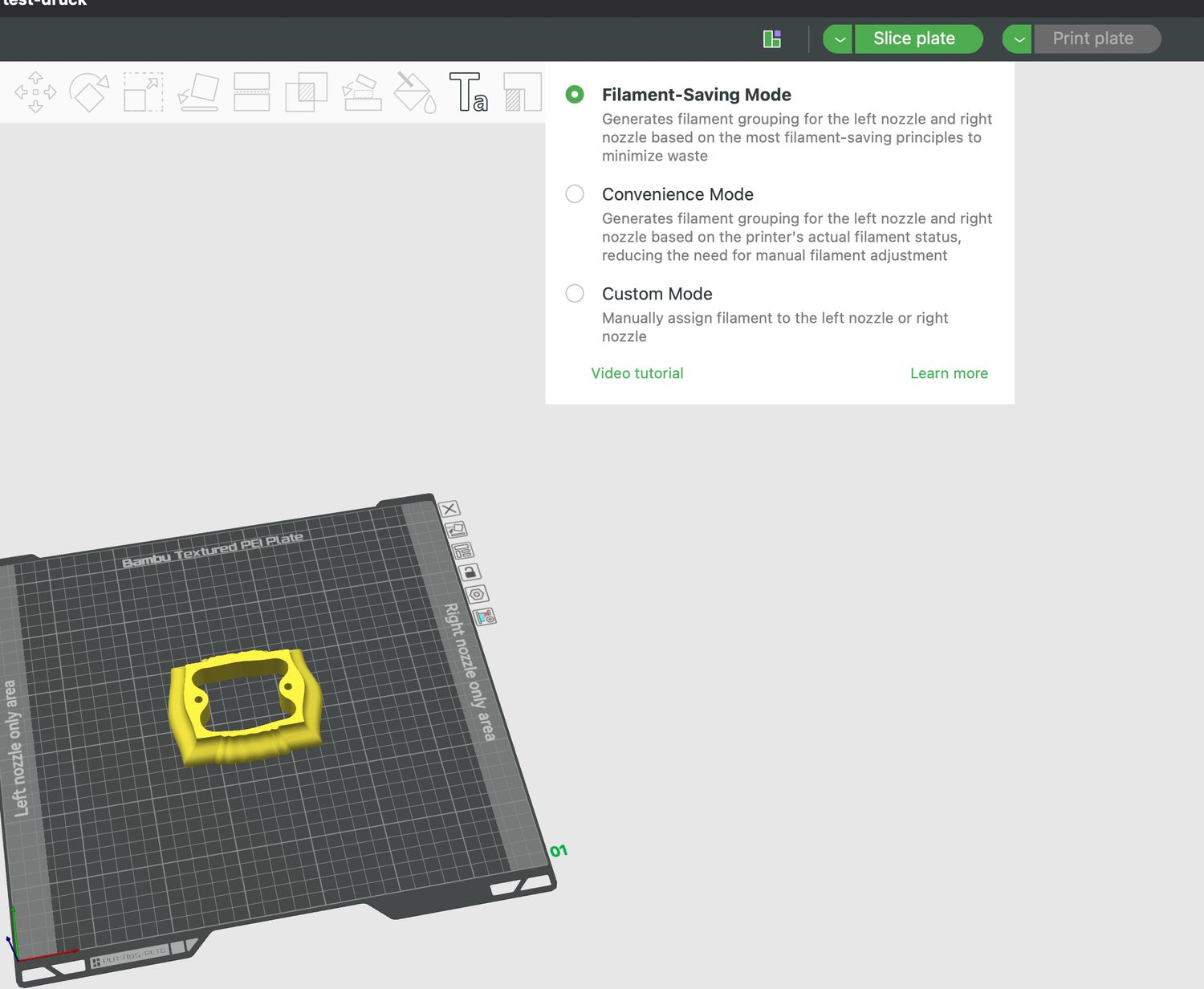Select the Move tool in toolbar
The image size is (1204, 989).
coord(35,92)
